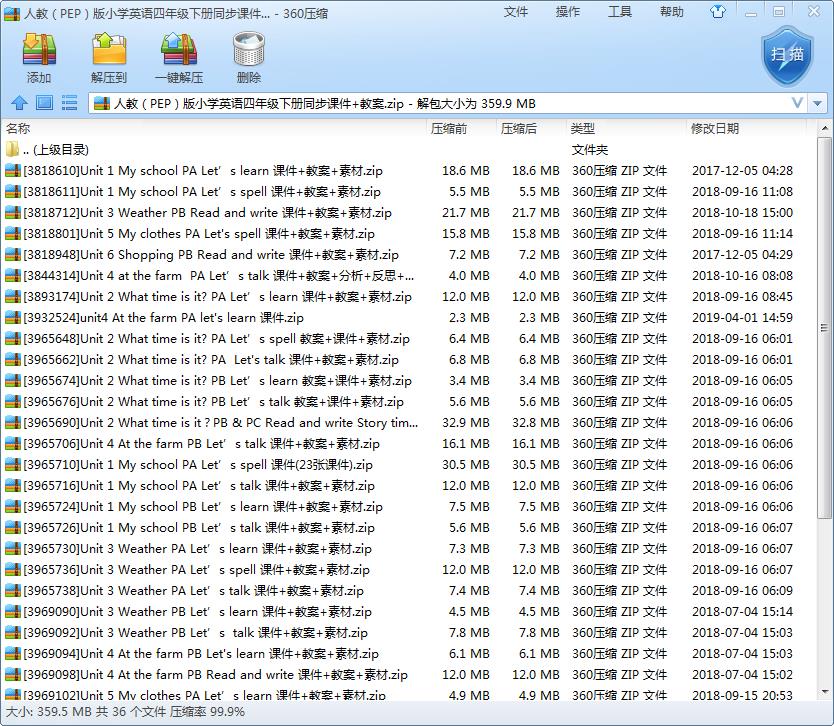Click the vertical scrollbar down arrow

coord(824,692)
